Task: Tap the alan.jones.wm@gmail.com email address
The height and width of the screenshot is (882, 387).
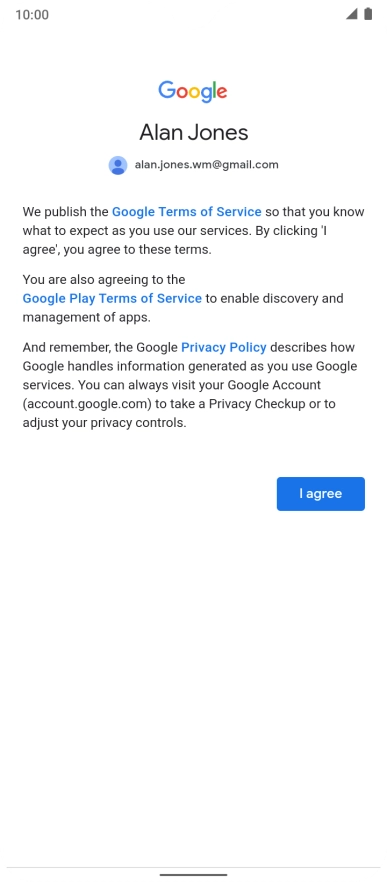Action: tap(206, 165)
